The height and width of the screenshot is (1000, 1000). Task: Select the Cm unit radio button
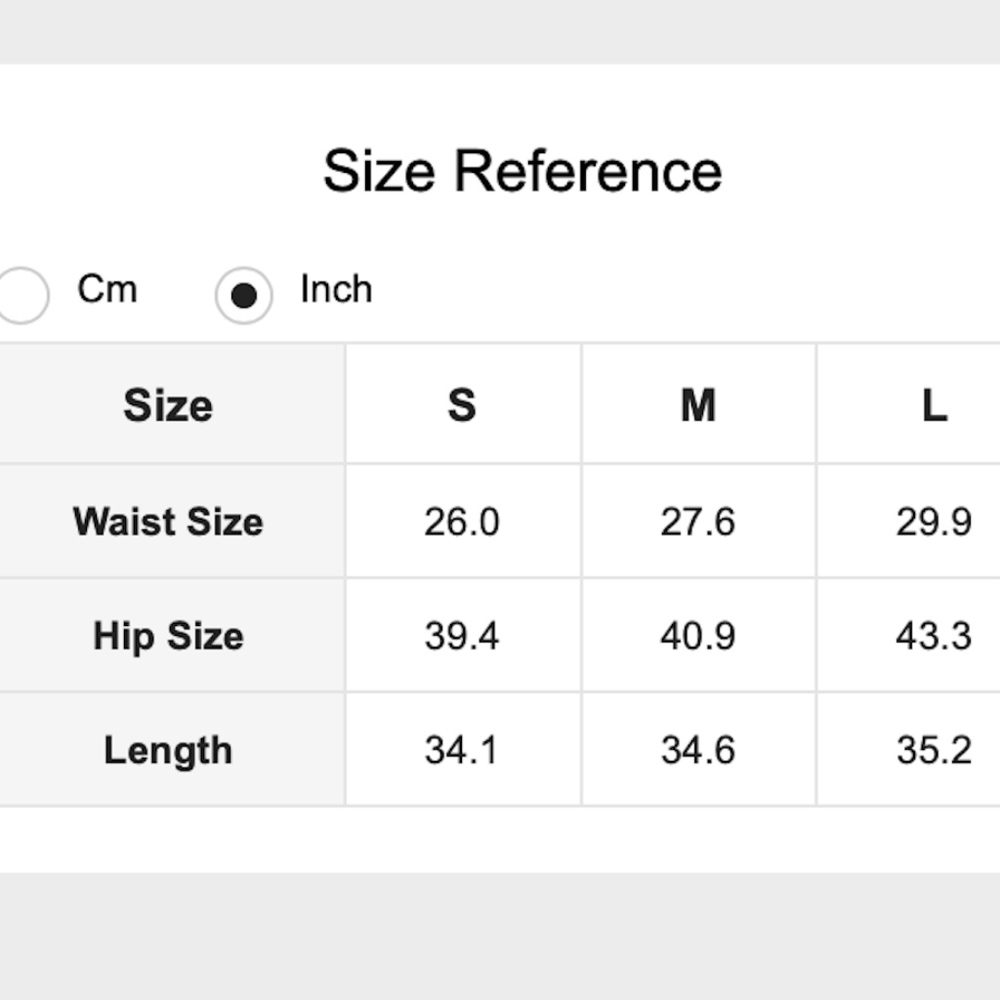pyautogui.click(x=20, y=295)
